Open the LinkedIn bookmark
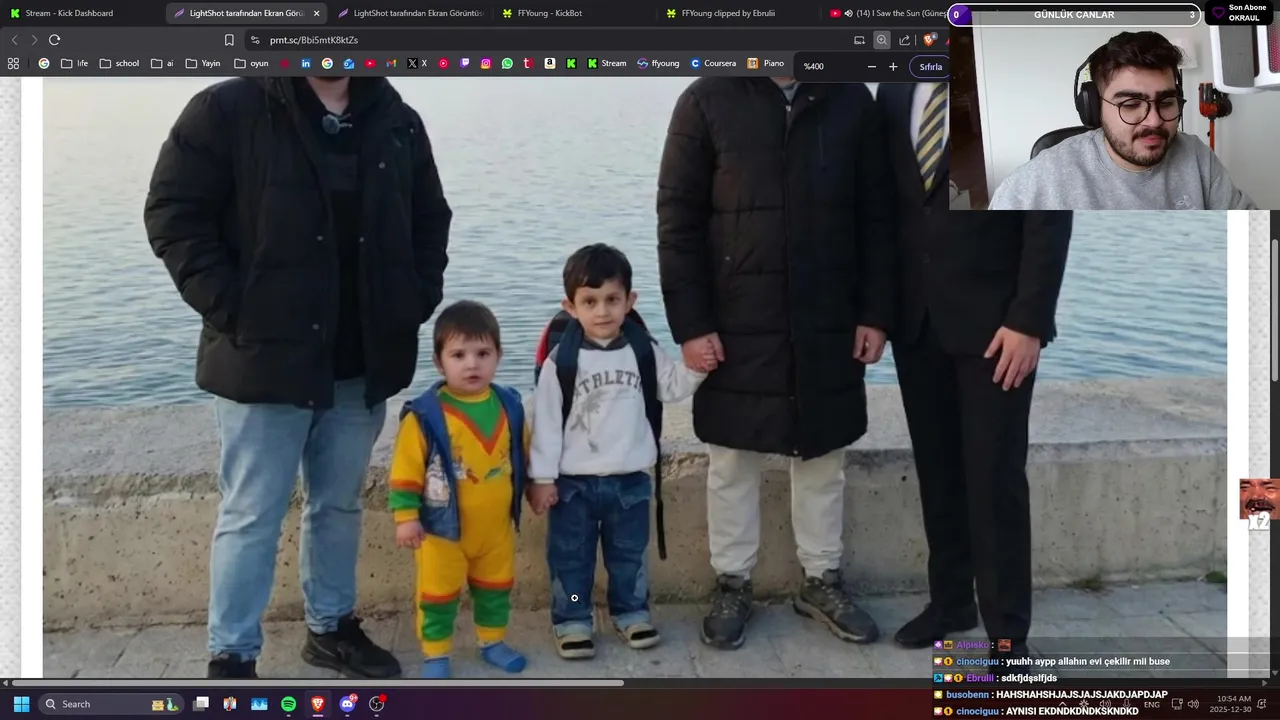The width and height of the screenshot is (1280, 720). coord(306,63)
